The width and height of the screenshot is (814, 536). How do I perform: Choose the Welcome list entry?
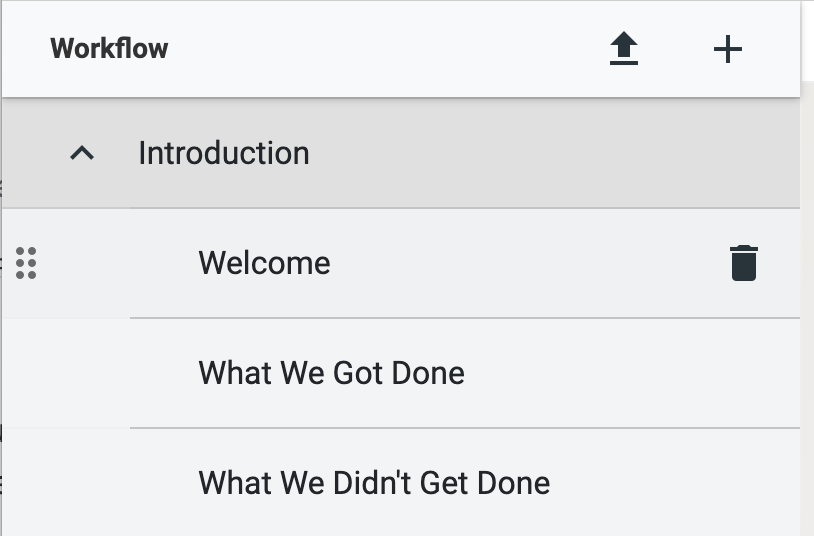[264, 263]
